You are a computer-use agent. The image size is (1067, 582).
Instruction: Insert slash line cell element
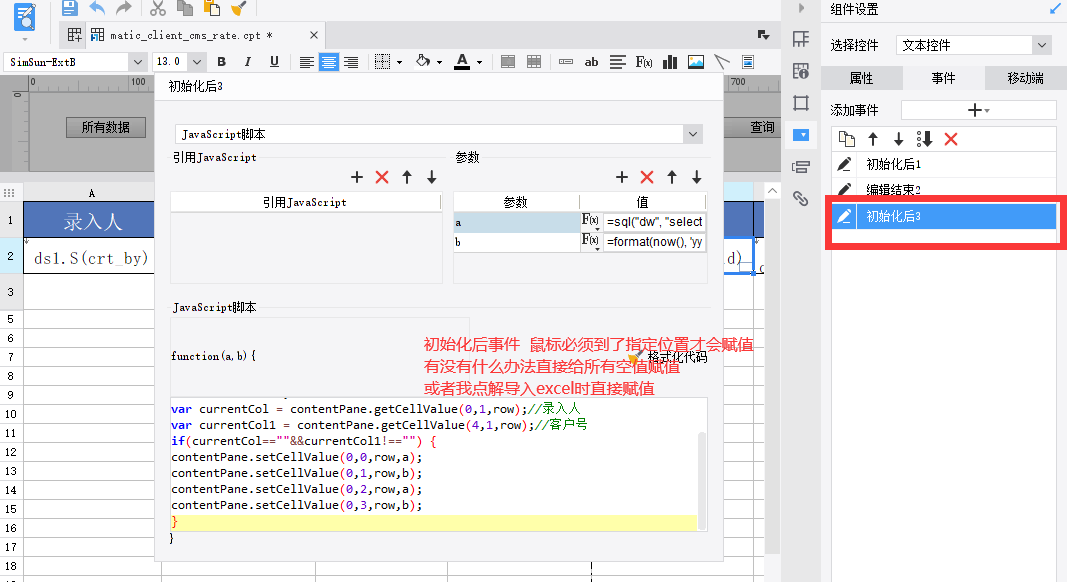pos(722,62)
